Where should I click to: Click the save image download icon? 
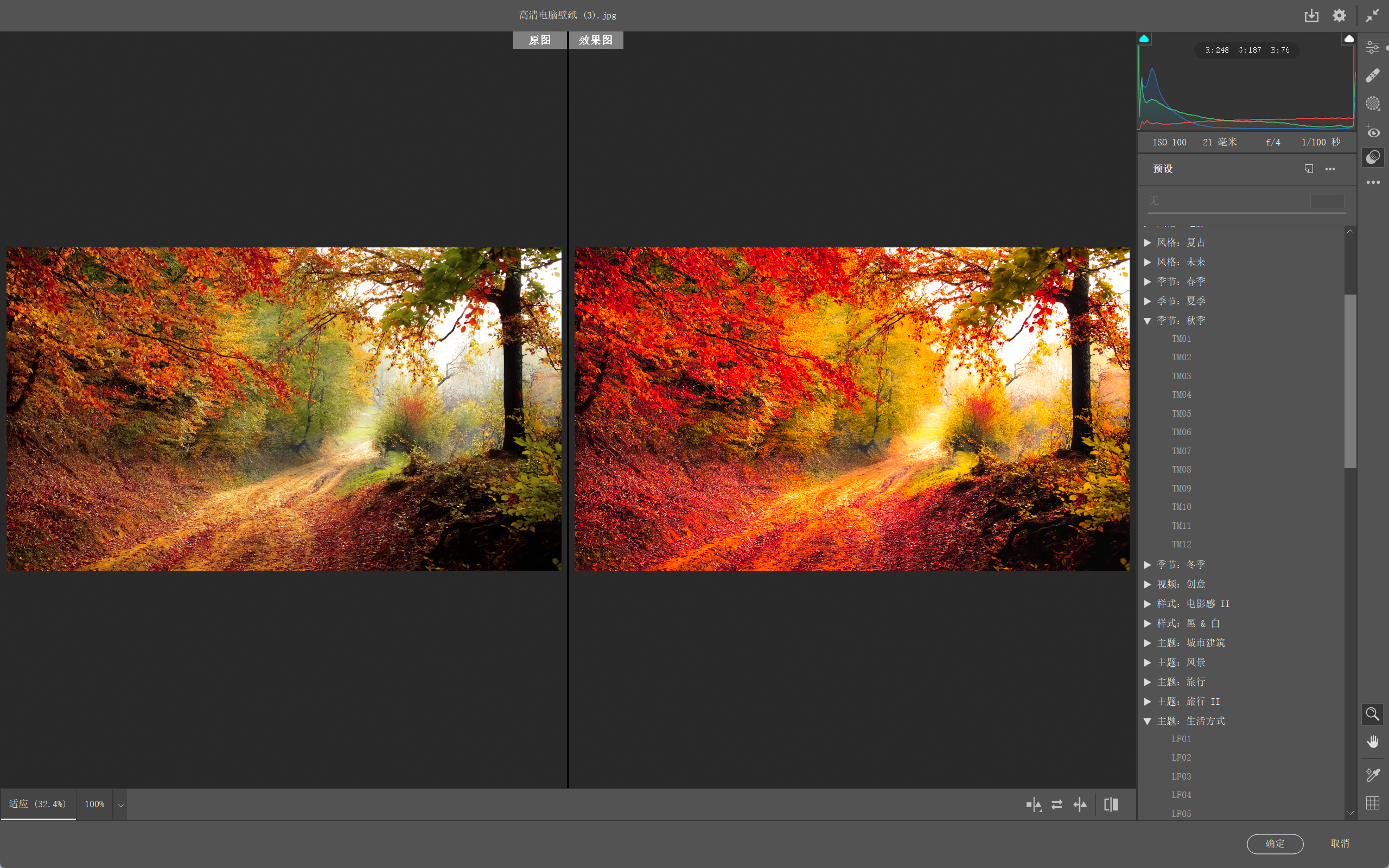pyautogui.click(x=1311, y=16)
